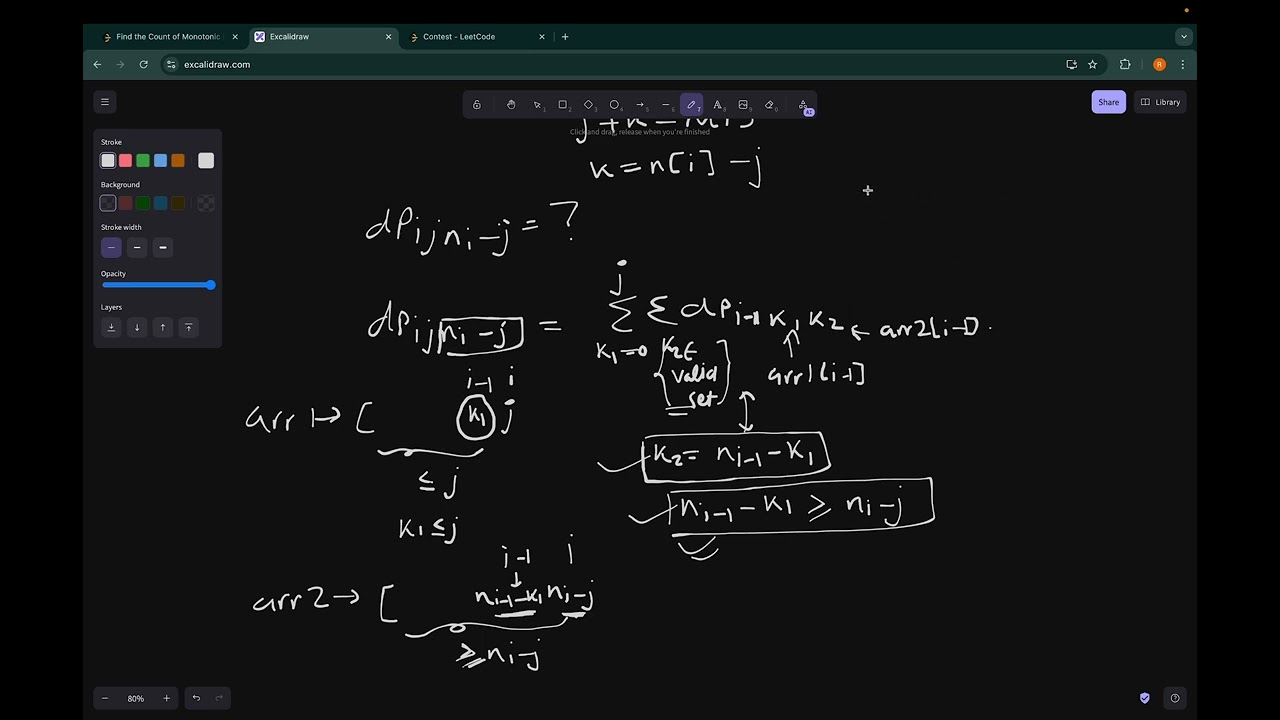
Task: Pick white stroke color
Action: 108,161
